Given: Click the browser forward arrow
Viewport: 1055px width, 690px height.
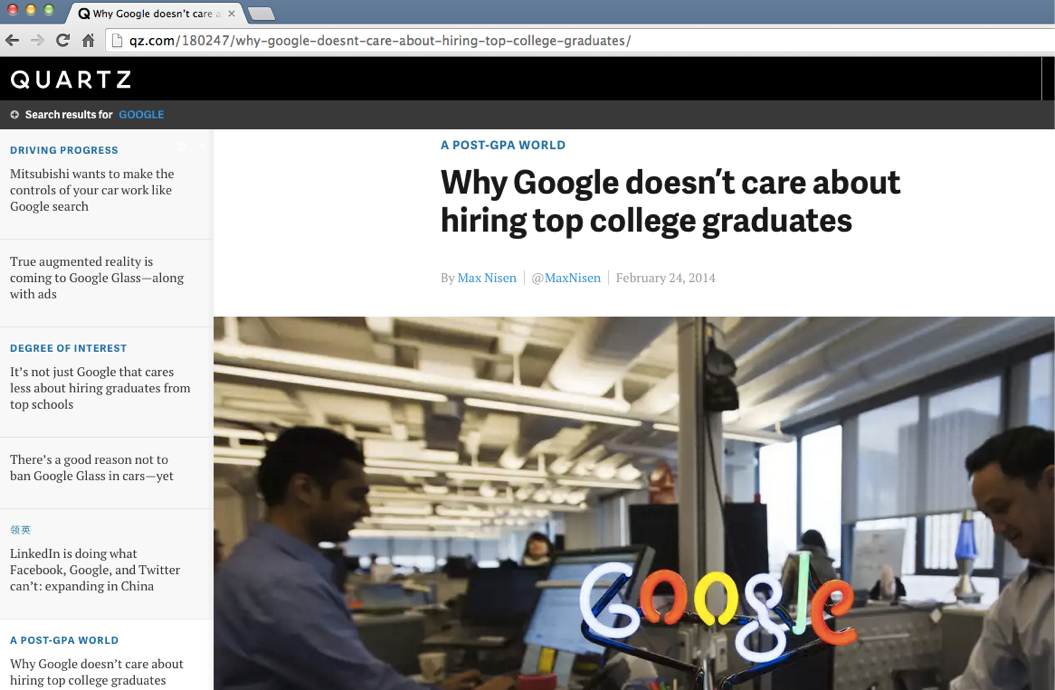Looking at the screenshot, I should click(x=38, y=40).
